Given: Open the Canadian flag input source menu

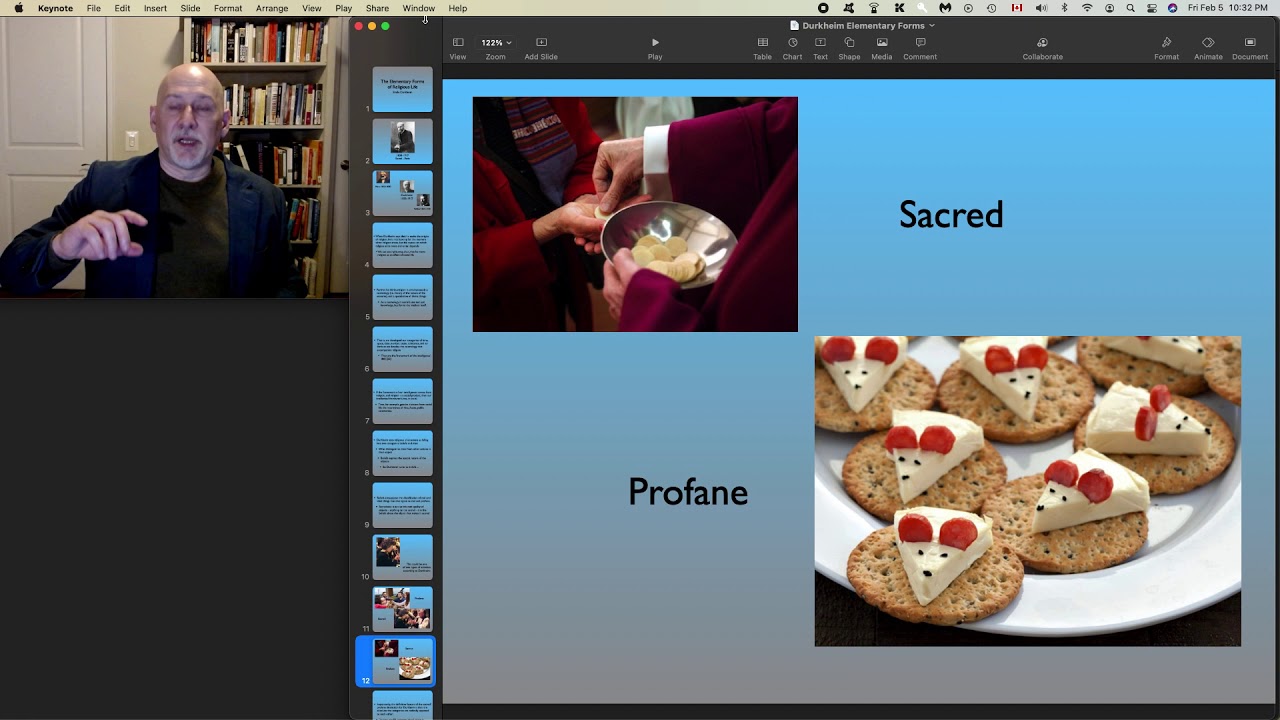Looking at the screenshot, I should (x=1017, y=8).
